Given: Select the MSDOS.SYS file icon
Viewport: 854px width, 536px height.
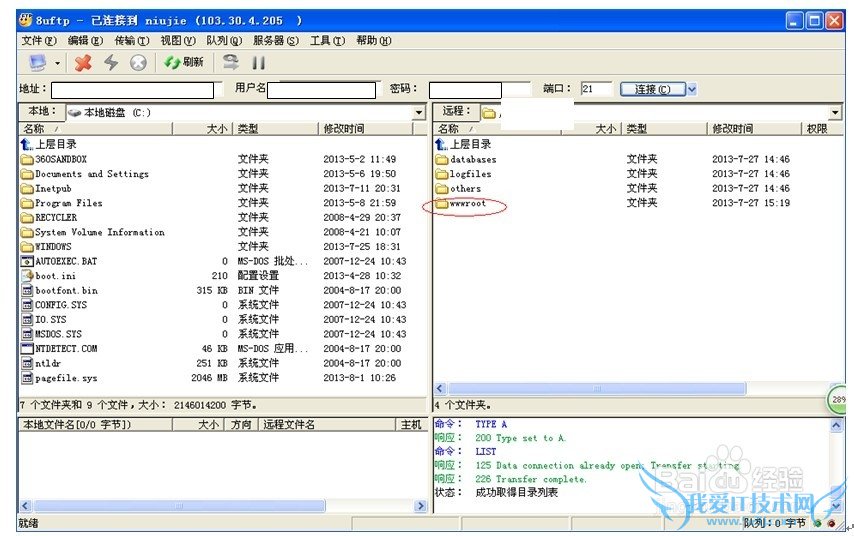Looking at the screenshot, I should (x=27, y=334).
